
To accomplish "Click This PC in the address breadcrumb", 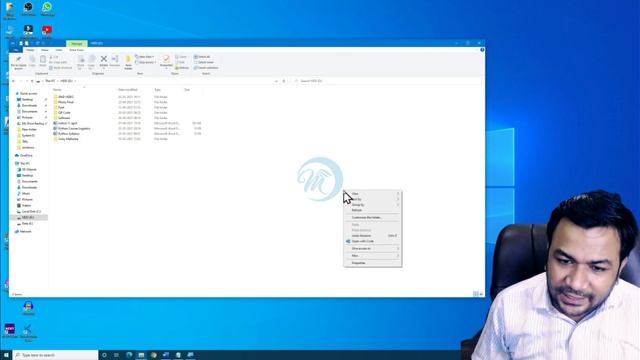I will [x=50, y=81].
